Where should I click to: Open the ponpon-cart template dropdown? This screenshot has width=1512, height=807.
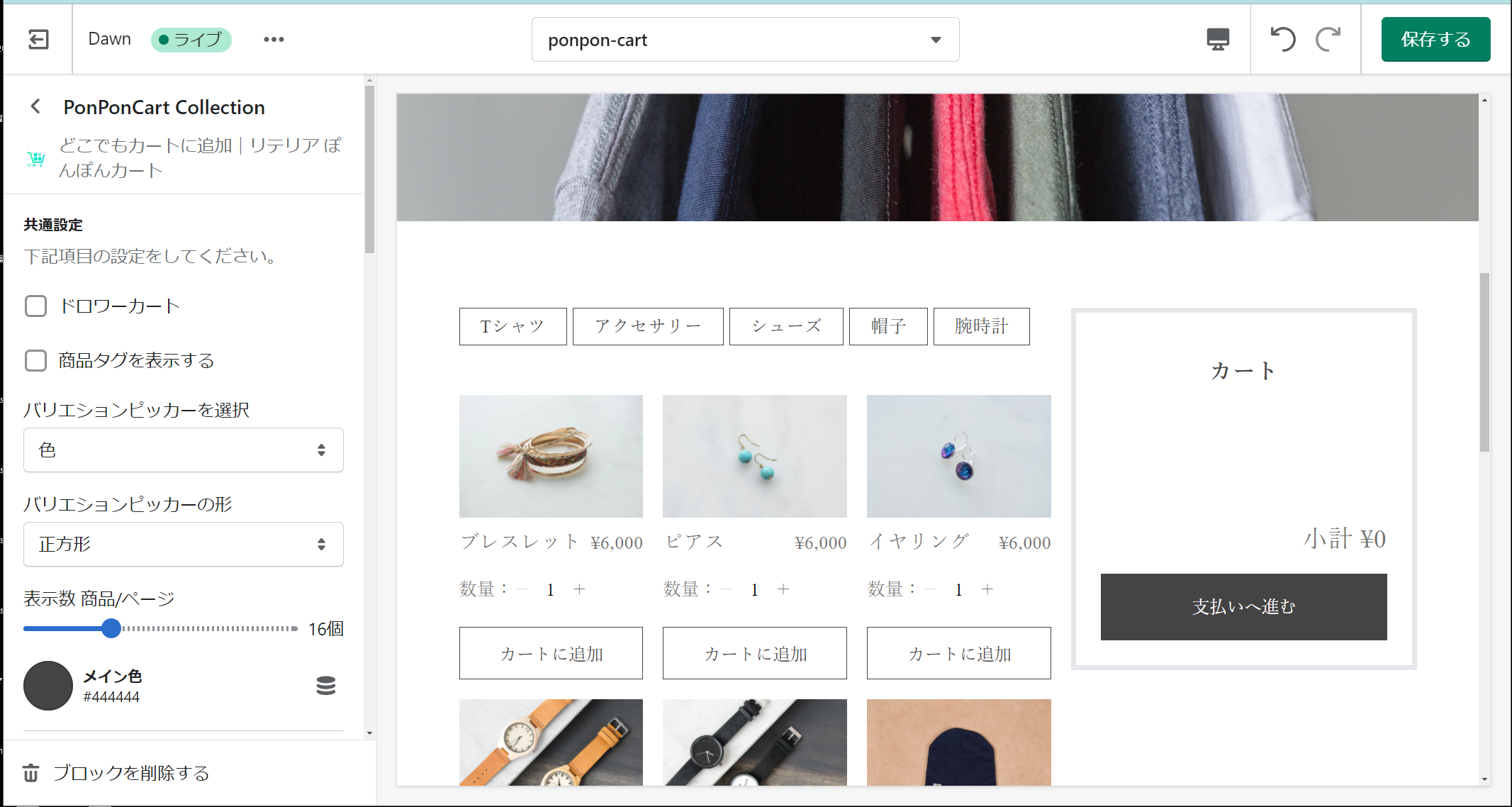pyautogui.click(x=745, y=40)
